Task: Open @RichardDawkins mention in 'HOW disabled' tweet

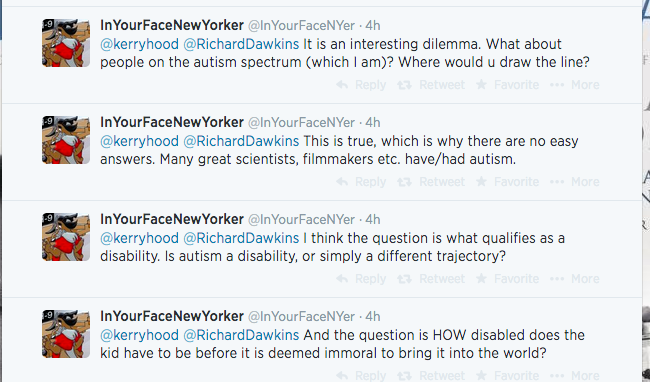Action: coord(241,335)
